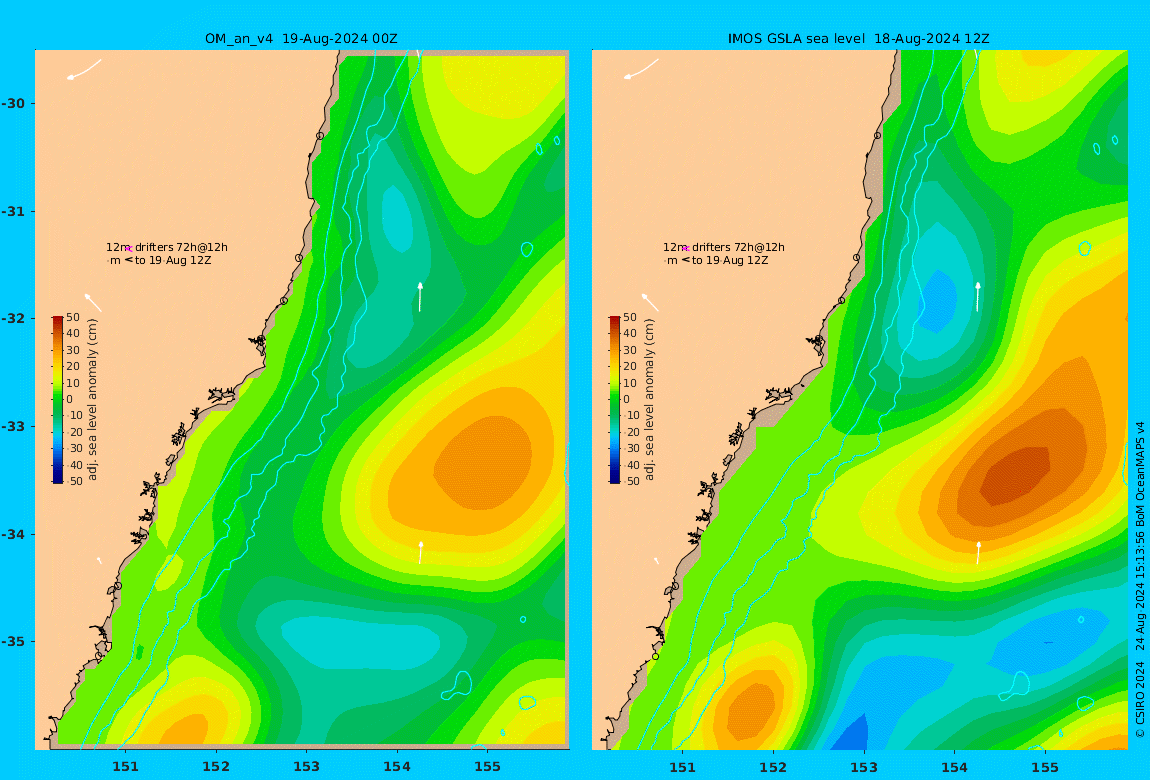
Task: Click the dark blue bottom of left map colorbar
Action: (57, 479)
